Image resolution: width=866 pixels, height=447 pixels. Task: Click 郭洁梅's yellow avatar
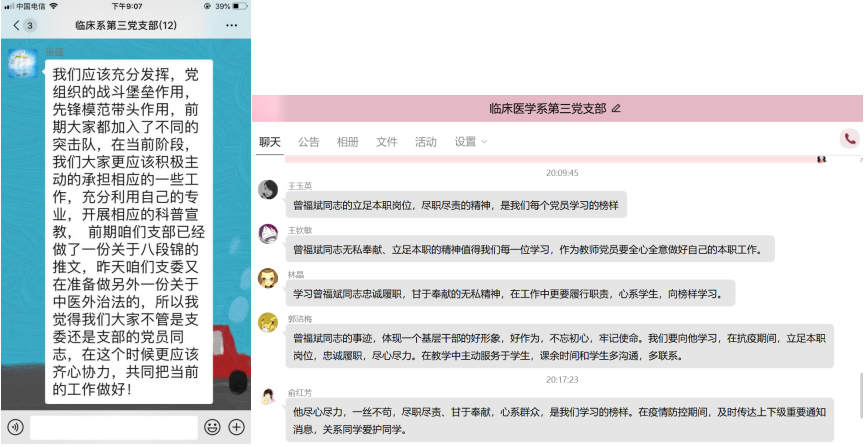(268, 322)
